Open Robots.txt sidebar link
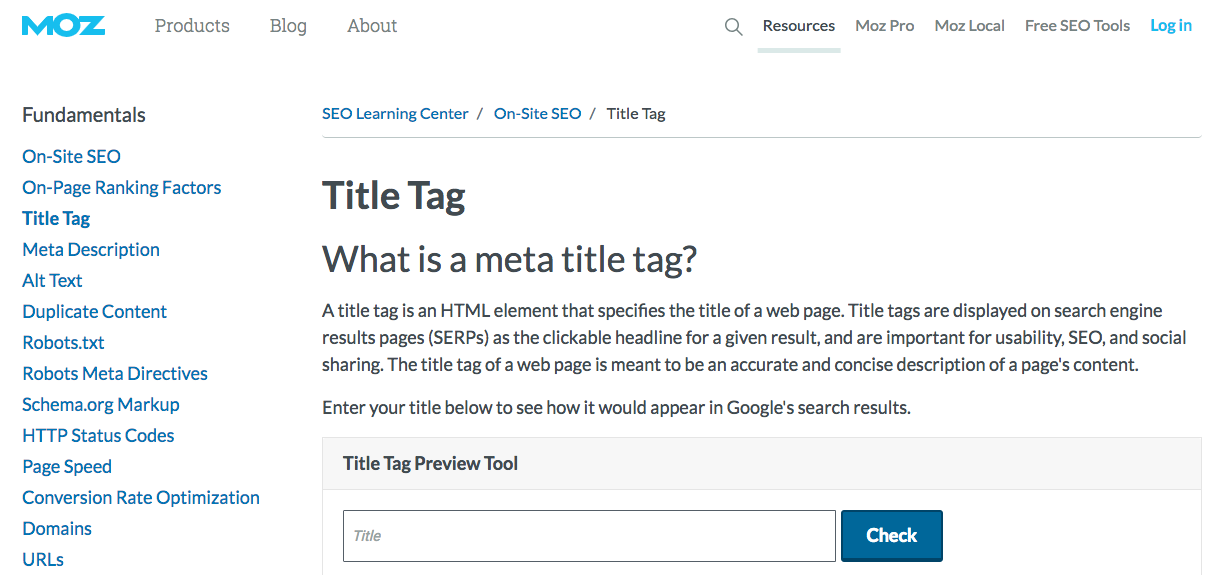This screenshot has height=575, width=1208. coord(63,343)
